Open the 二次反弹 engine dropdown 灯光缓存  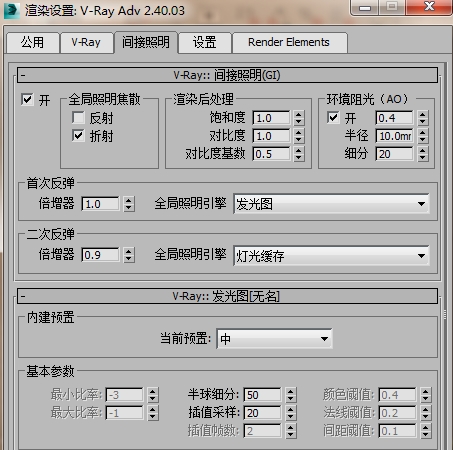(x=331, y=256)
